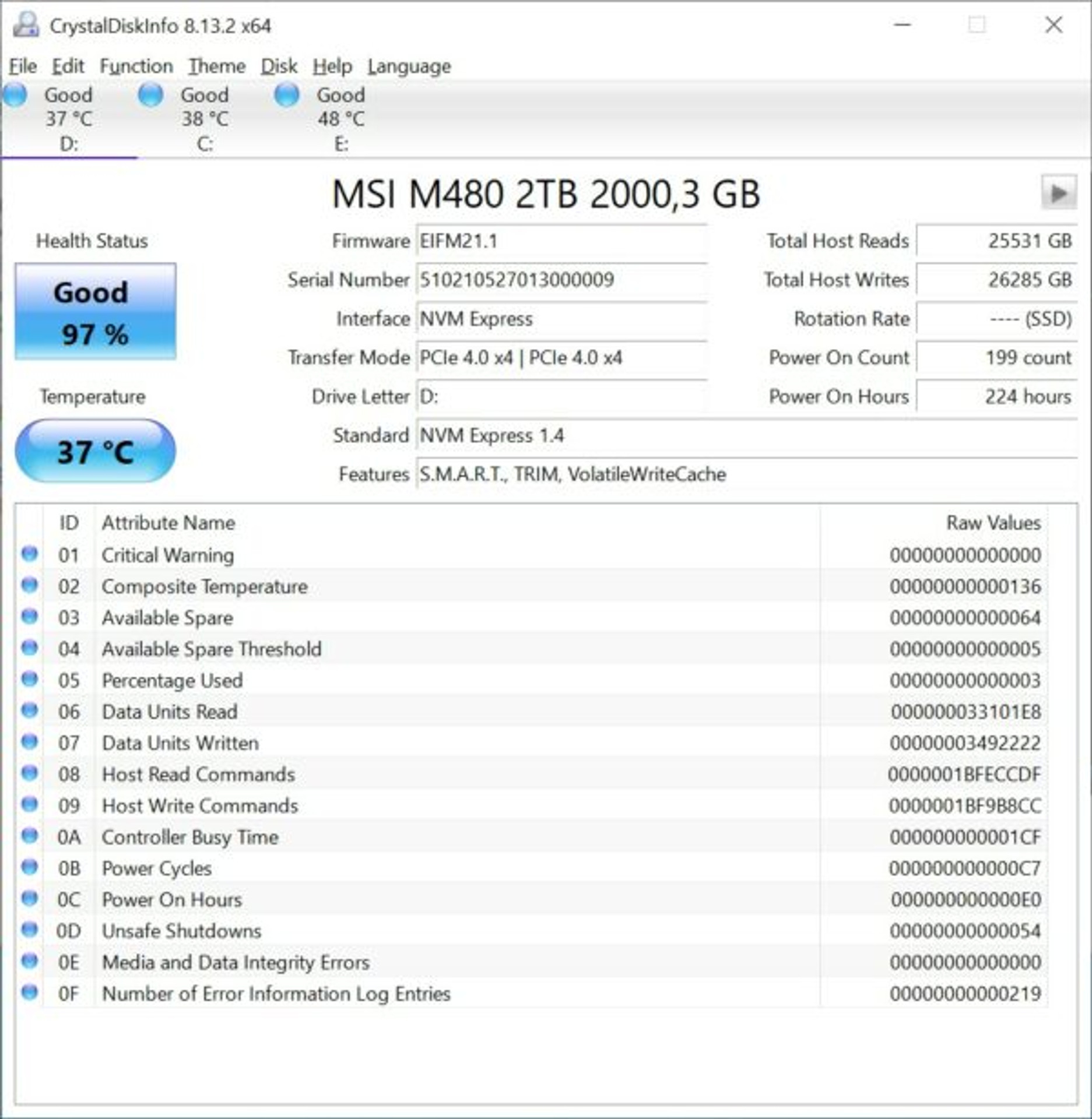Click the 37 °C temperature button
The height and width of the screenshot is (1119, 1092).
click(x=95, y=451)
